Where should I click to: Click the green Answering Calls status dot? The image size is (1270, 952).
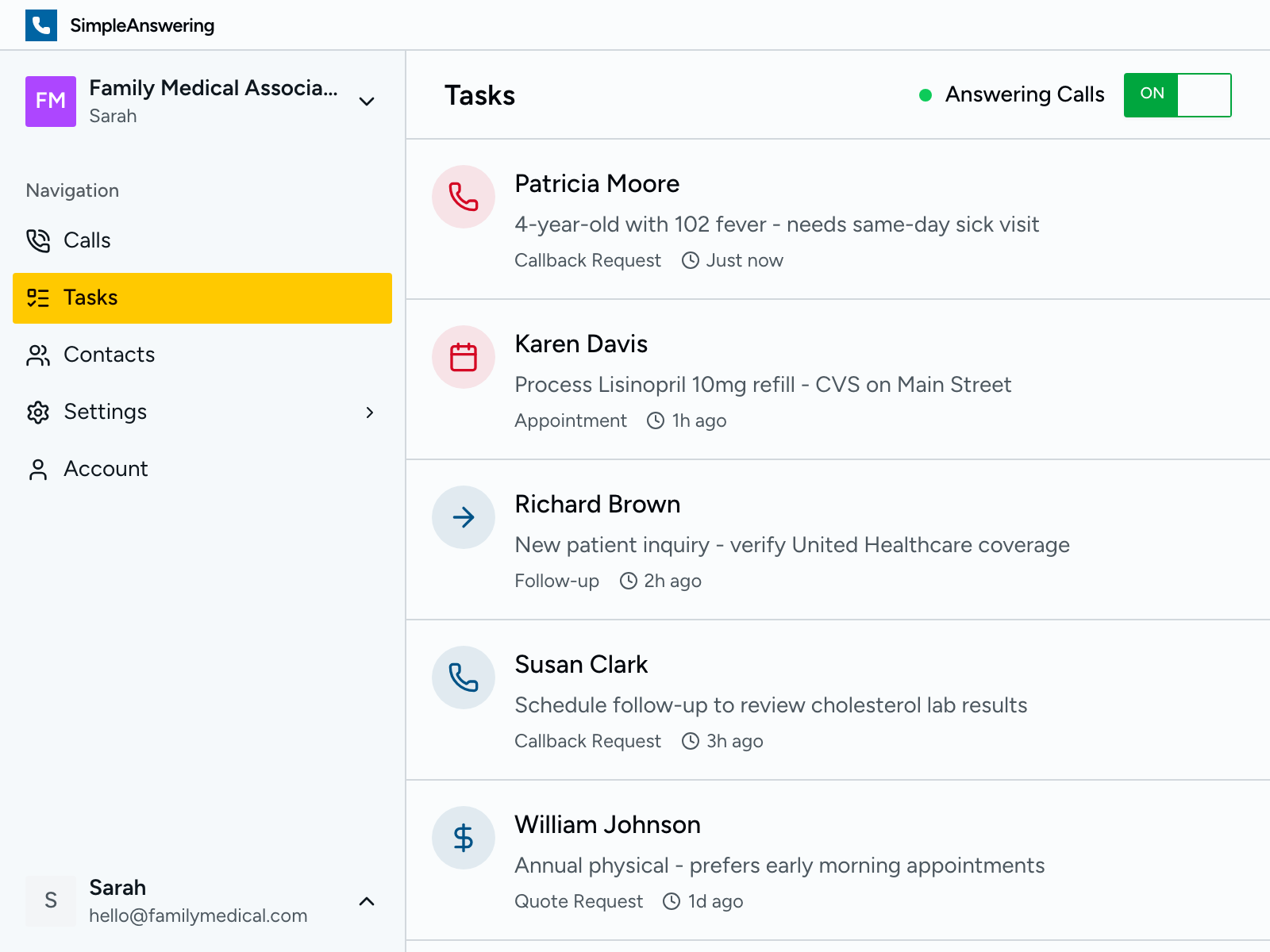click(925, 94)
